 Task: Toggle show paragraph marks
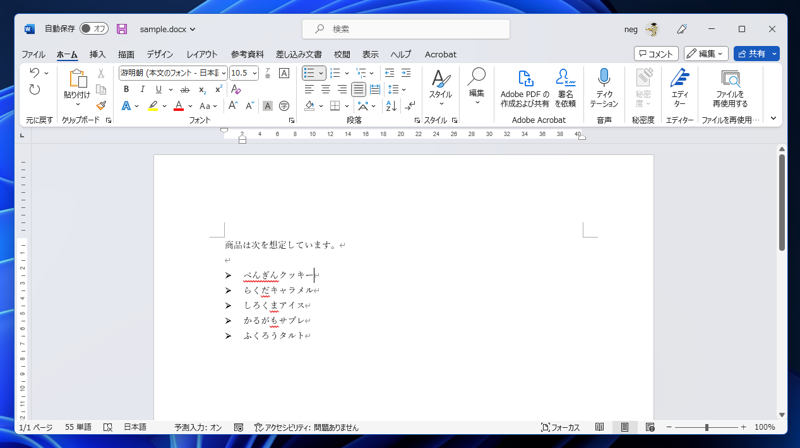(410, 106)
